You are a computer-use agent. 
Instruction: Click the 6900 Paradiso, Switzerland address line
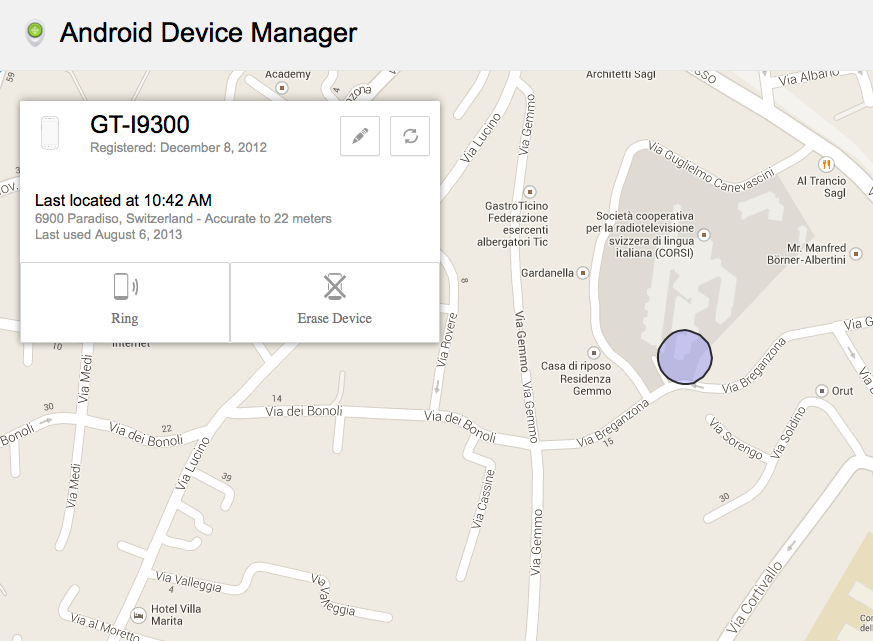click(x=183, y=218)
